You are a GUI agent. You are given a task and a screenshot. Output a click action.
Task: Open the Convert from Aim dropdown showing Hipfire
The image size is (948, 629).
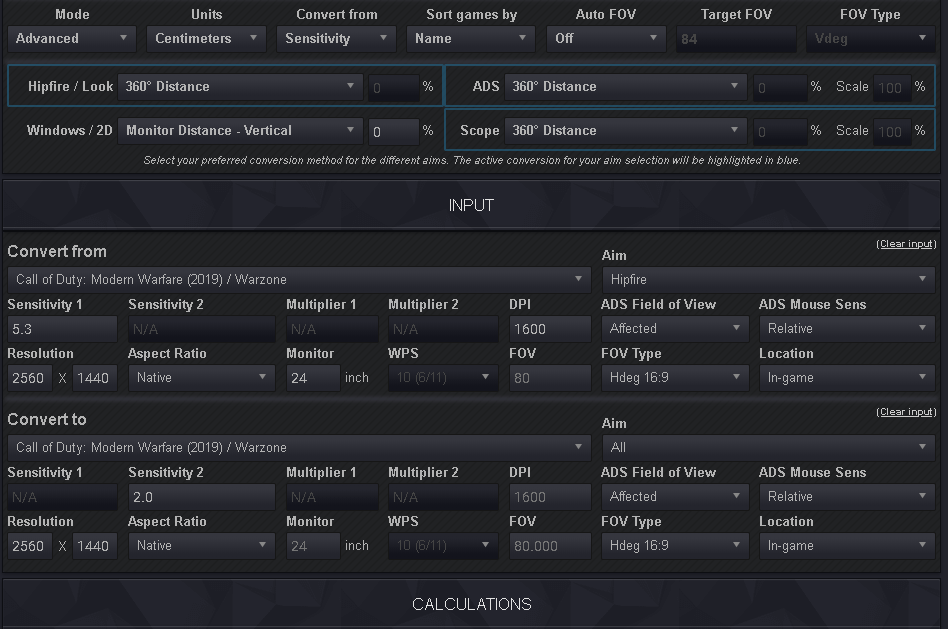768,280
